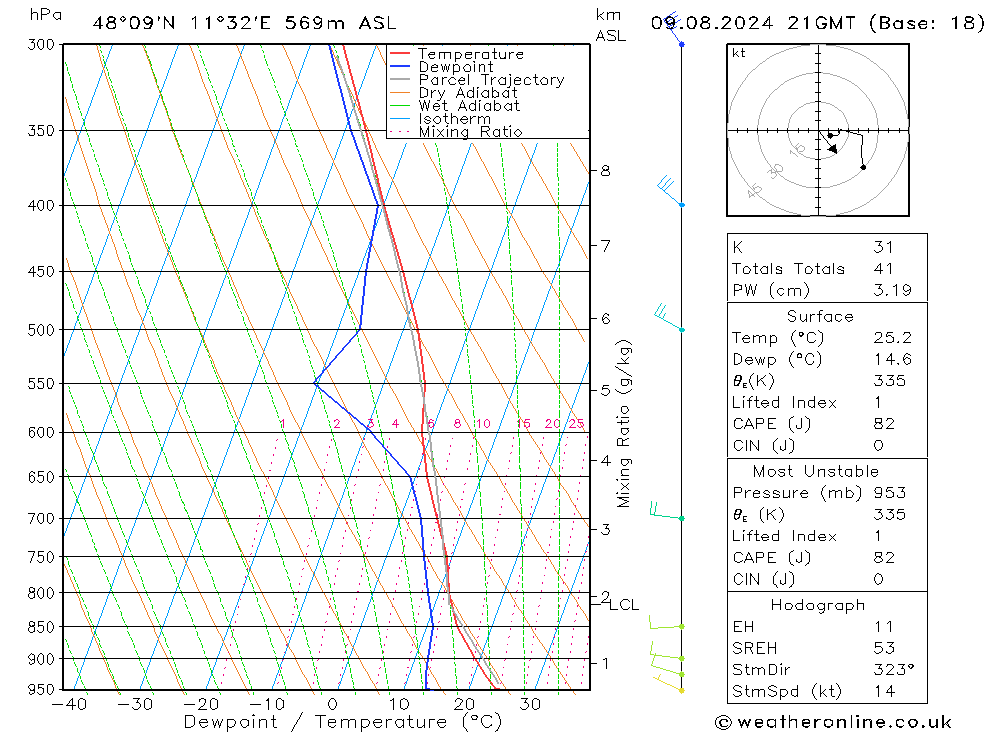The height and width of the screenshot is (733, 1000).
Task: Click the Hodograph section header in table
Action: (x=819, y=605)
